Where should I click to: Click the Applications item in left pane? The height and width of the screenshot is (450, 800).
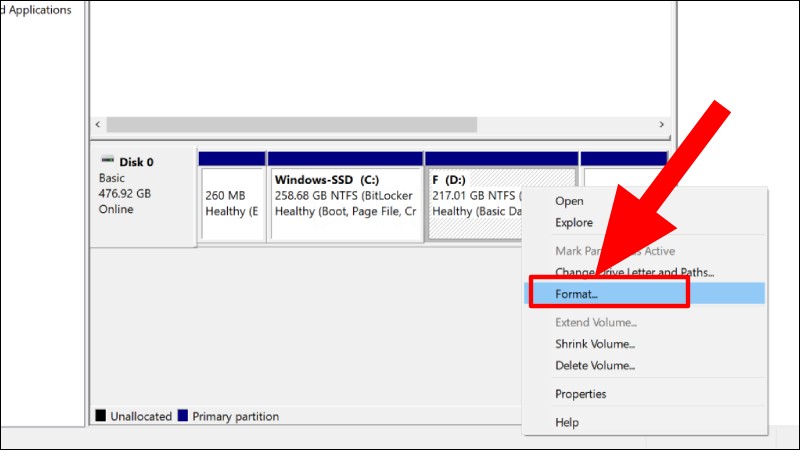coord(38,10)
